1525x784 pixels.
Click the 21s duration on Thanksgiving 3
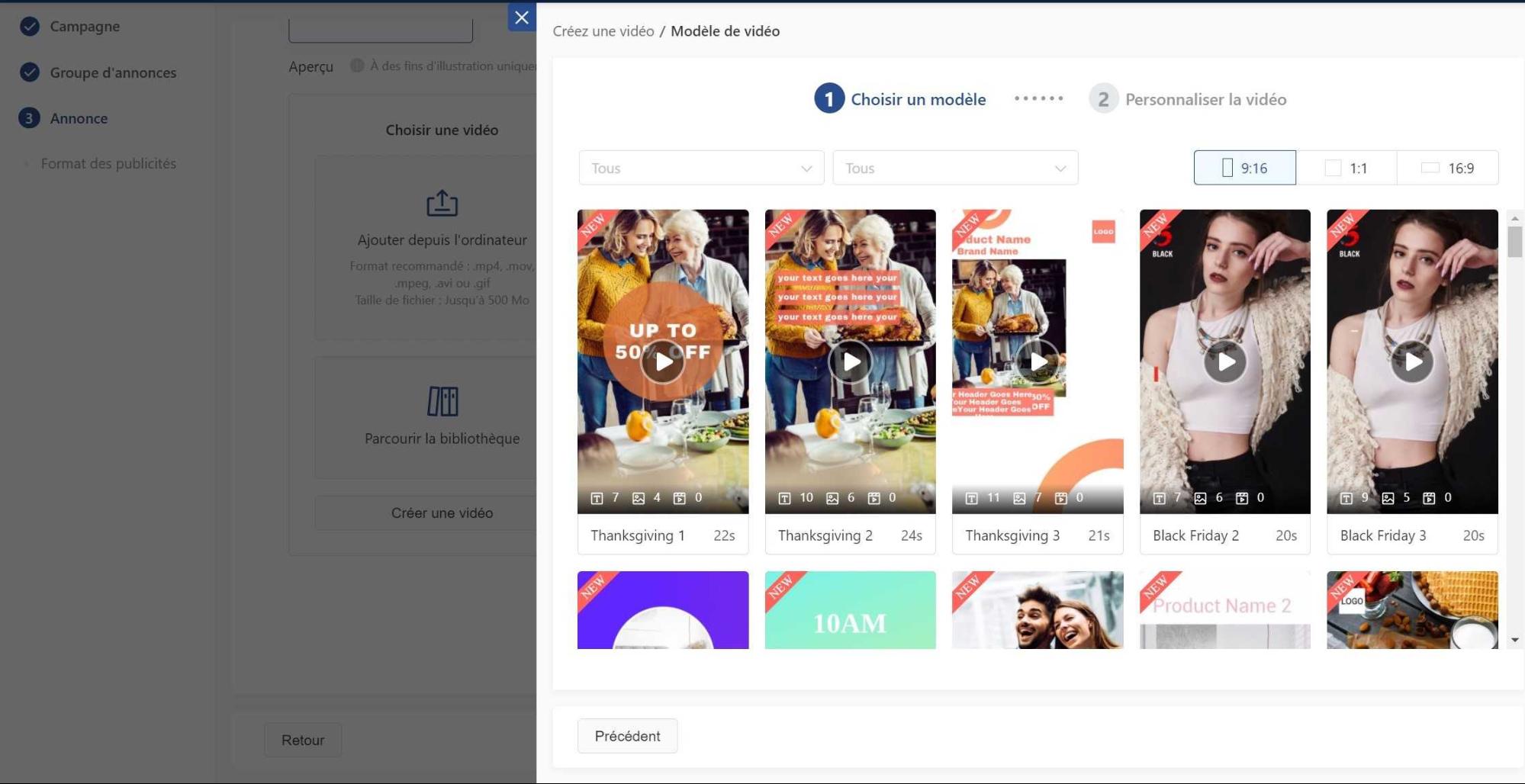click(x=1099, y=535)
